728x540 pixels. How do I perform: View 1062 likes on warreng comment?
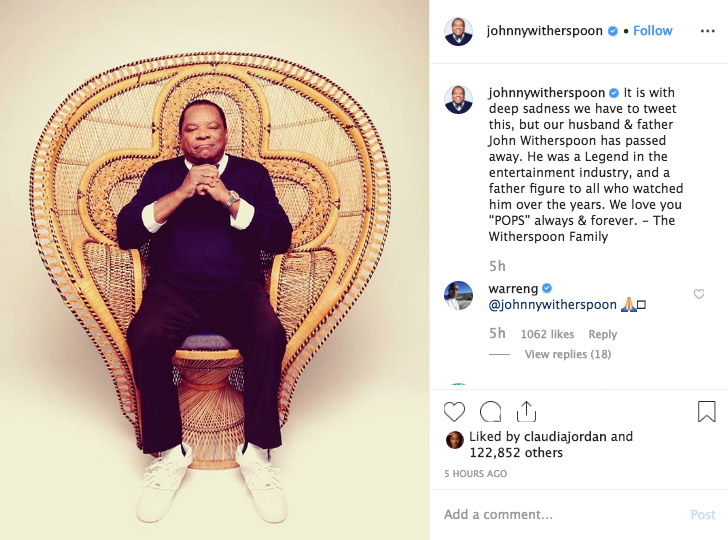pyautogui.click(x=547, y=334)
